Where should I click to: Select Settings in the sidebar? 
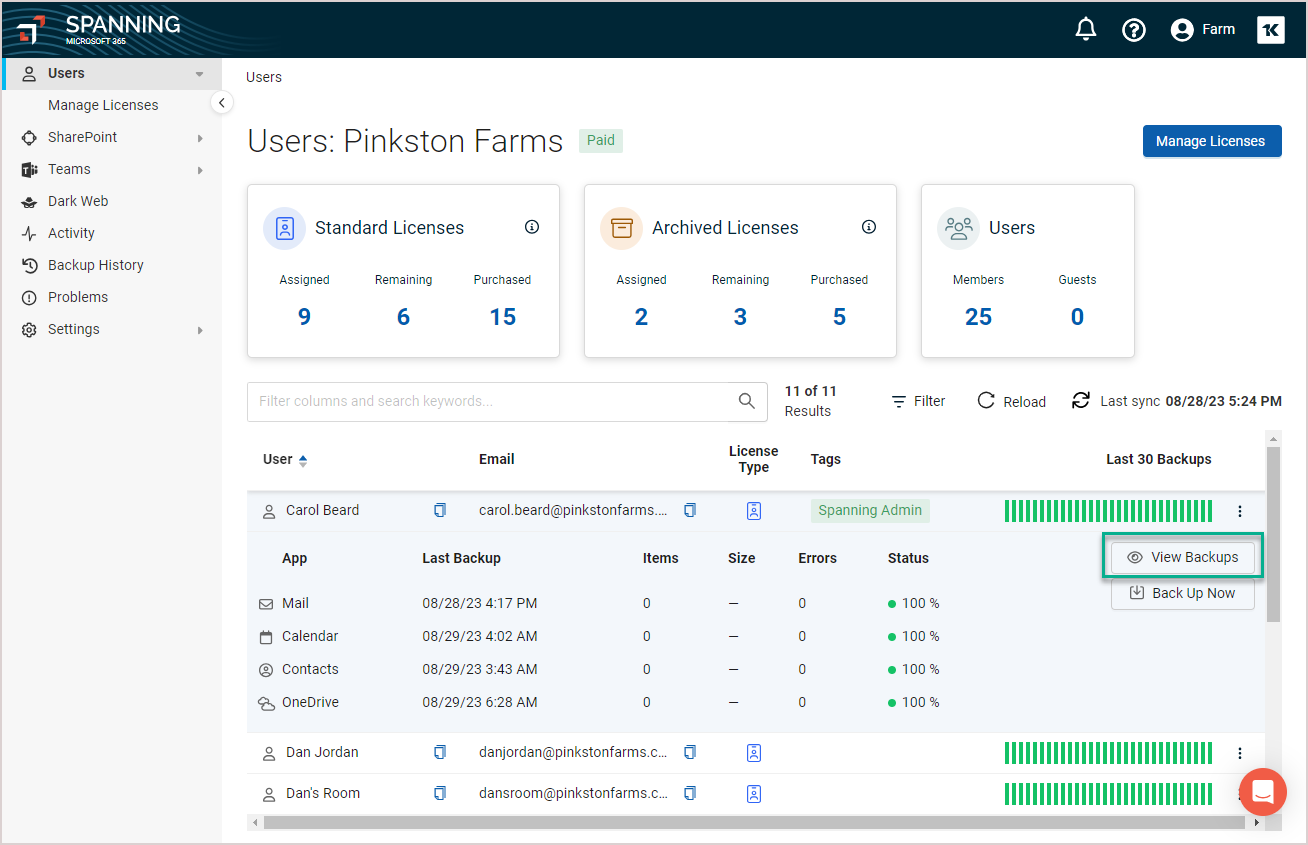point(74,329)
